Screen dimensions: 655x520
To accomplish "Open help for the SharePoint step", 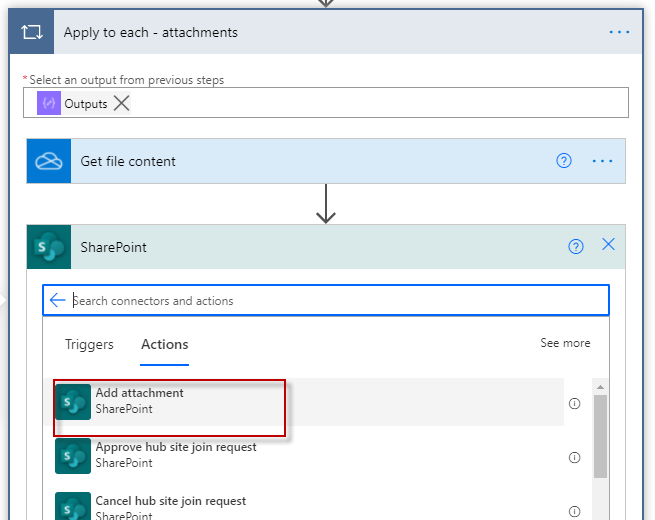I will tap(576, 247).
